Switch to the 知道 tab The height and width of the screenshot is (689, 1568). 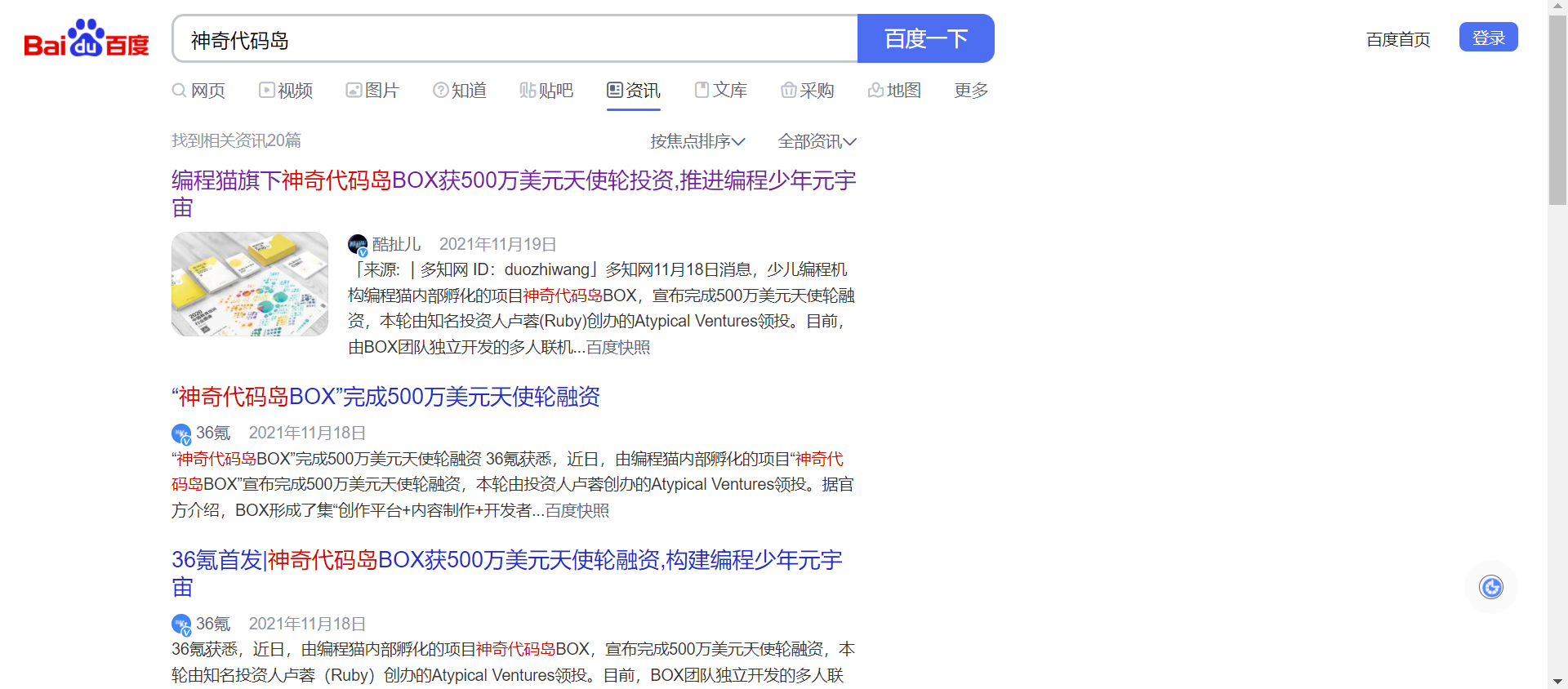click(460, 91)
